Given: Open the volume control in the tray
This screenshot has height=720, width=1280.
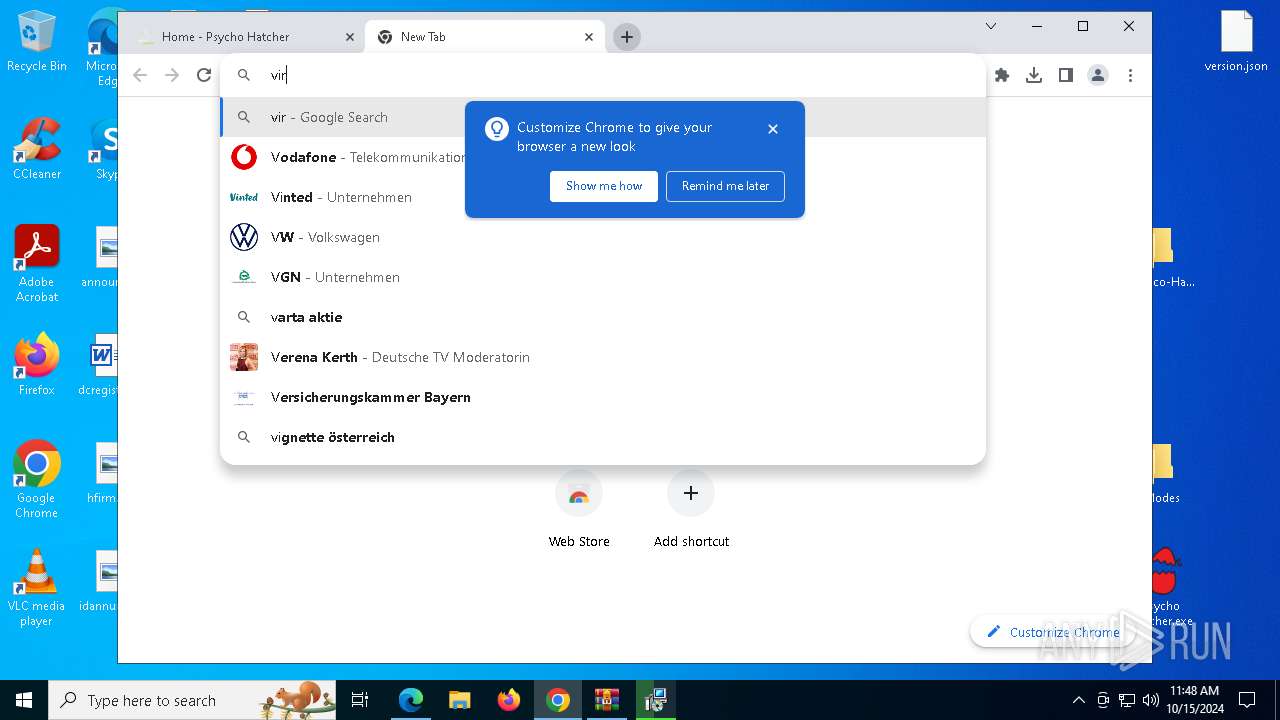Looking at the screenshot, I should point(1150,700).
